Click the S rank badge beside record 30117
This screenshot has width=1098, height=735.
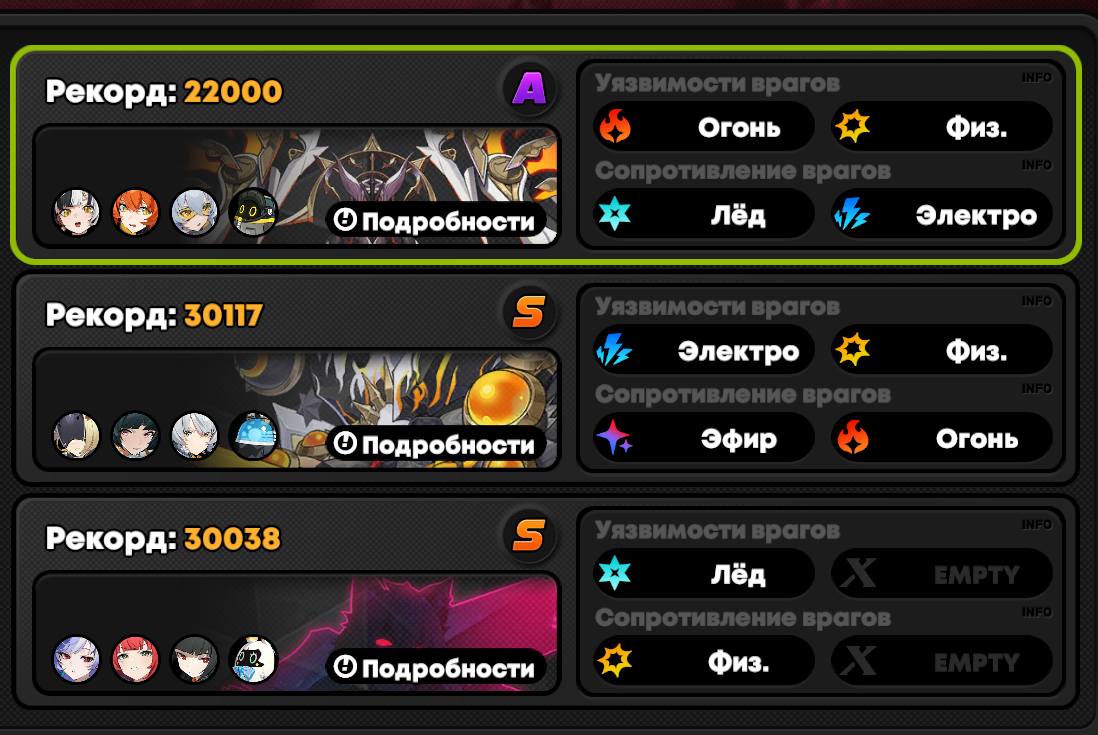529,312
